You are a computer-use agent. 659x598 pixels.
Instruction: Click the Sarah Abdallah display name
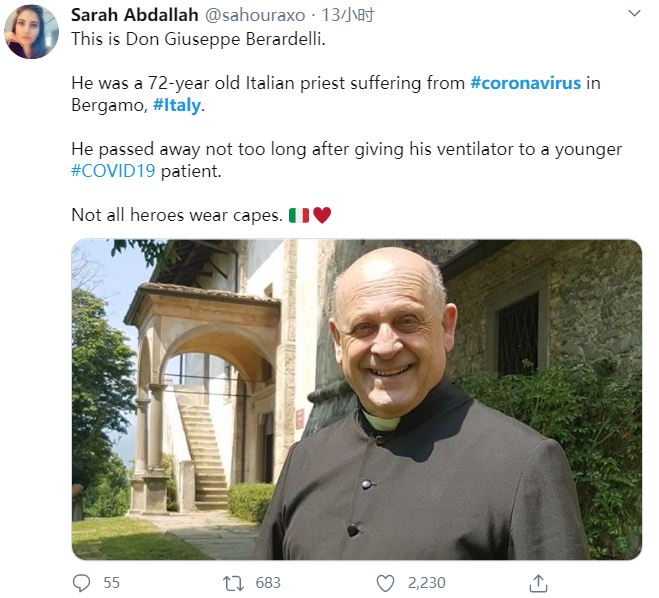pyautogui.click(x=137, y=15)
